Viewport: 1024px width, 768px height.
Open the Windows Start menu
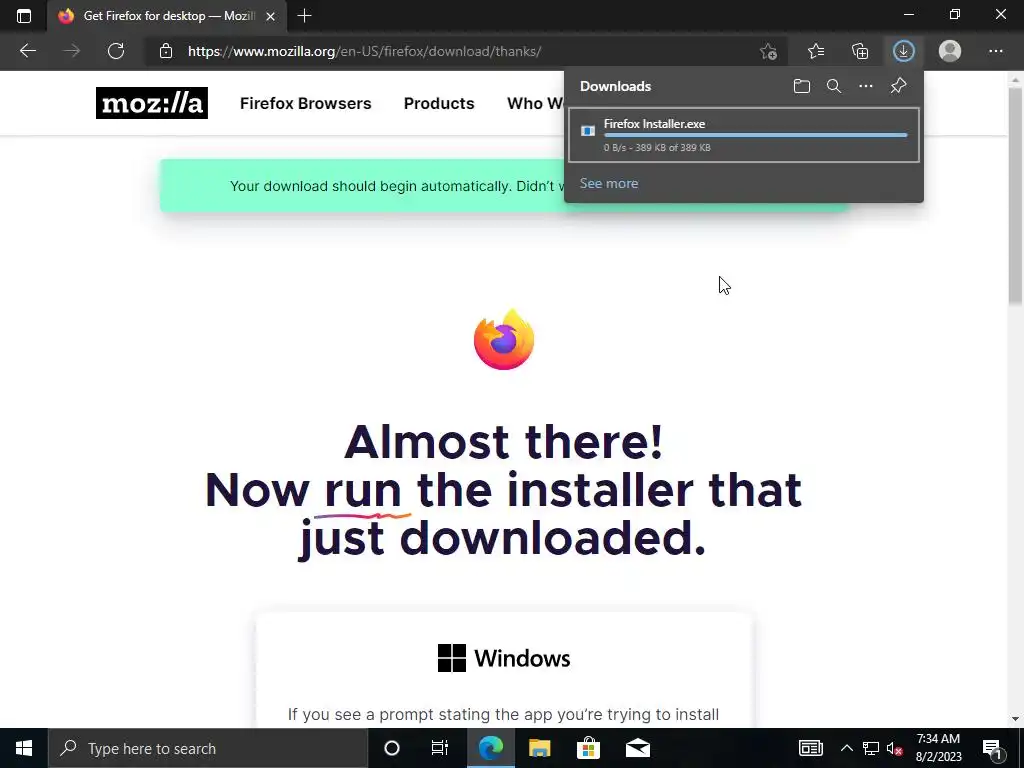pyautogui.click(x=24, y=748)
